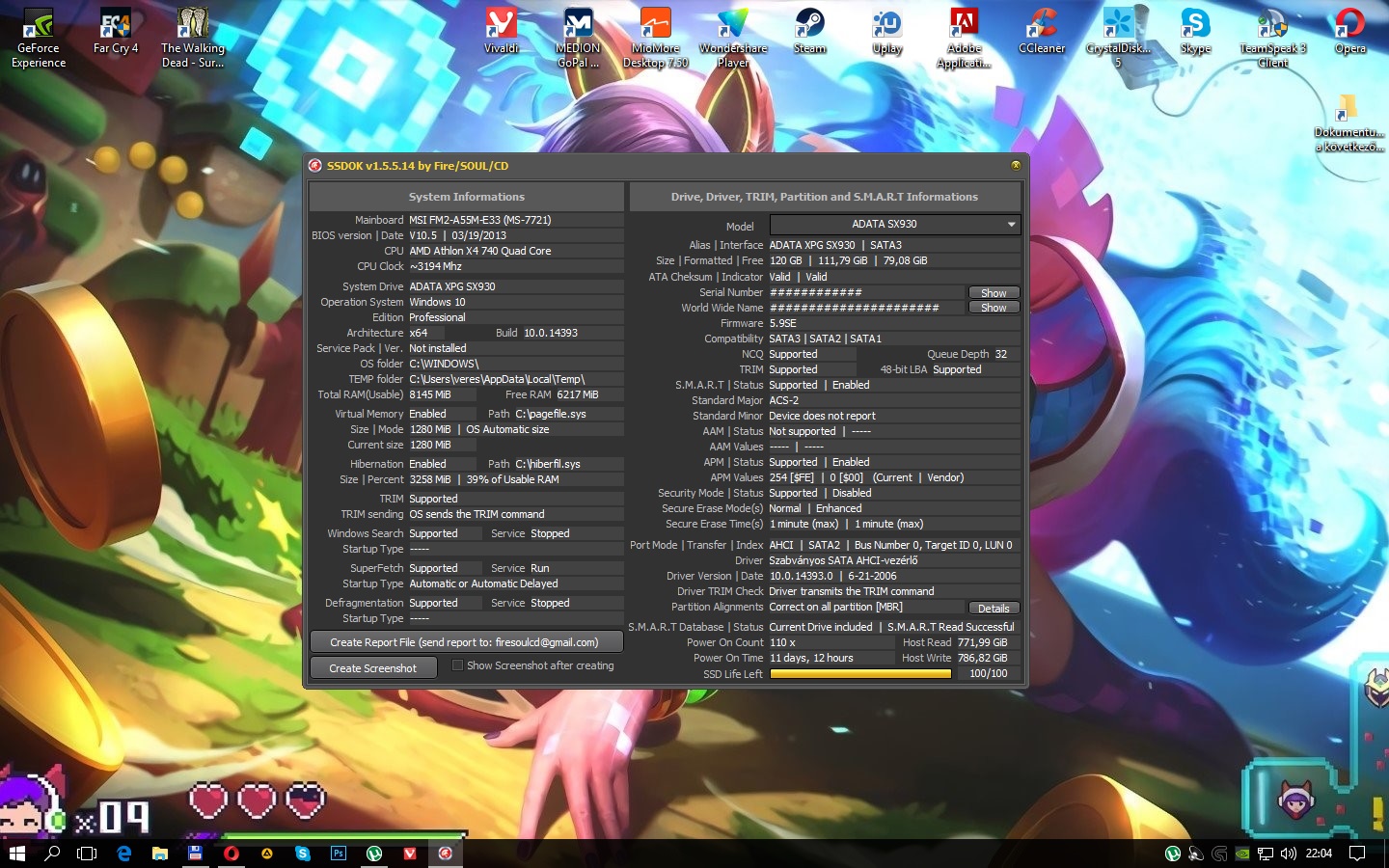The image size is (1389, 868).
Task: Open Windows Start menu
Action: (16, 854)
